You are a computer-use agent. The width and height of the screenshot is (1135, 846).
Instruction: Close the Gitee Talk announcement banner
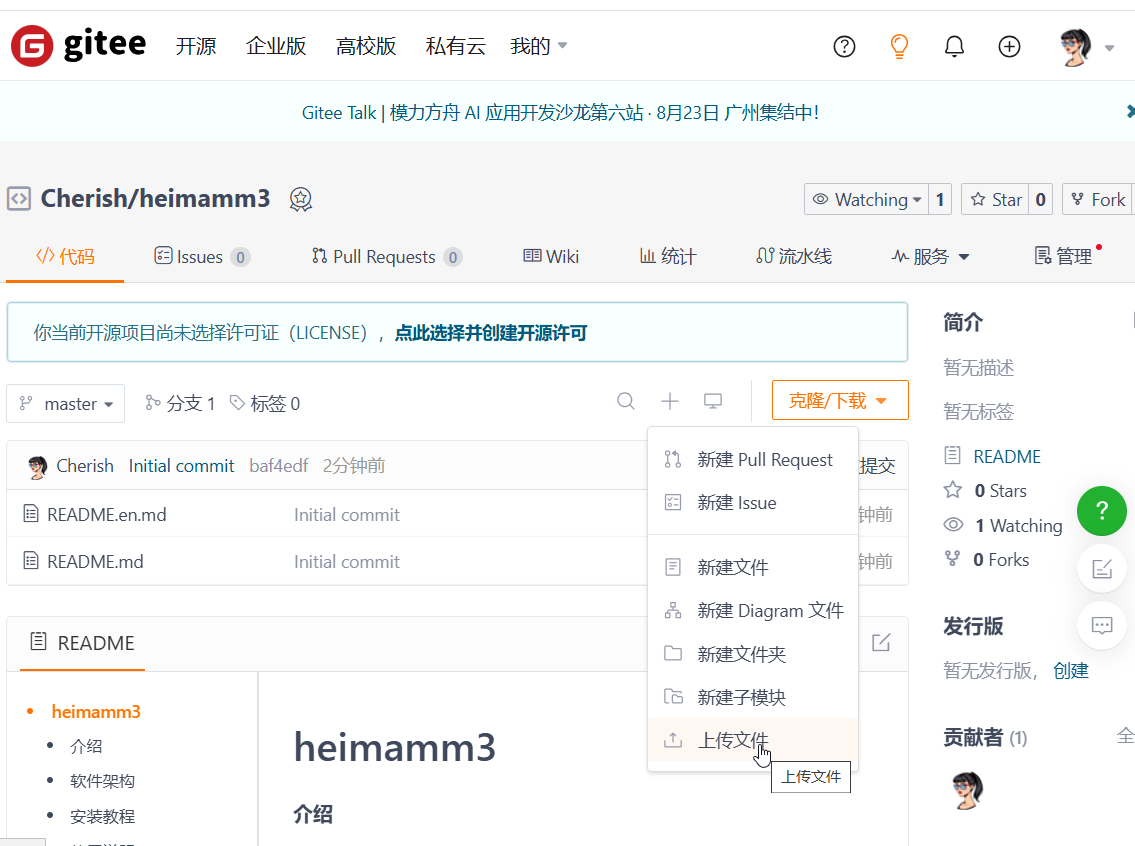pos(1130,111)
